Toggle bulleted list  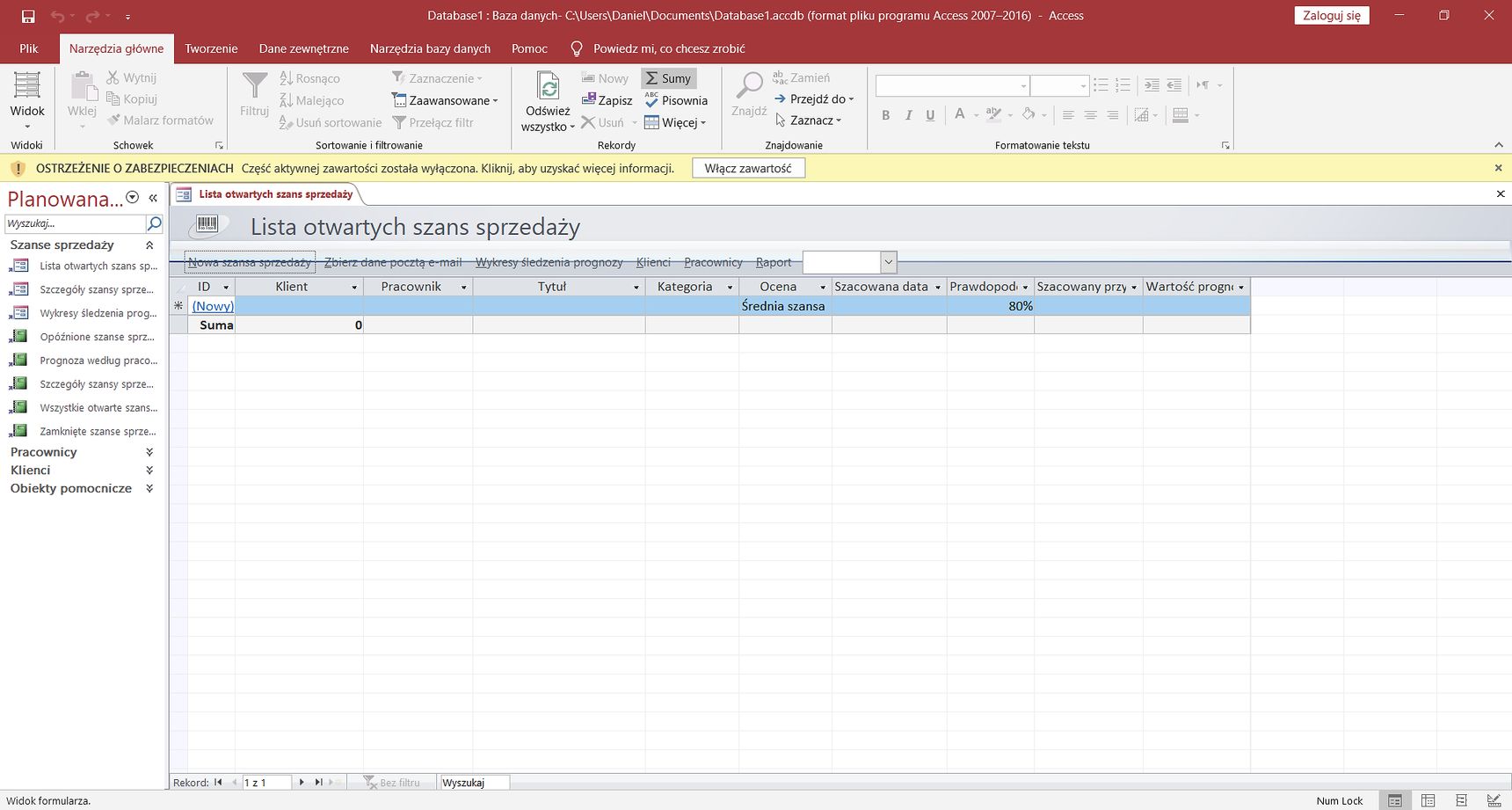click(1101, 85)
